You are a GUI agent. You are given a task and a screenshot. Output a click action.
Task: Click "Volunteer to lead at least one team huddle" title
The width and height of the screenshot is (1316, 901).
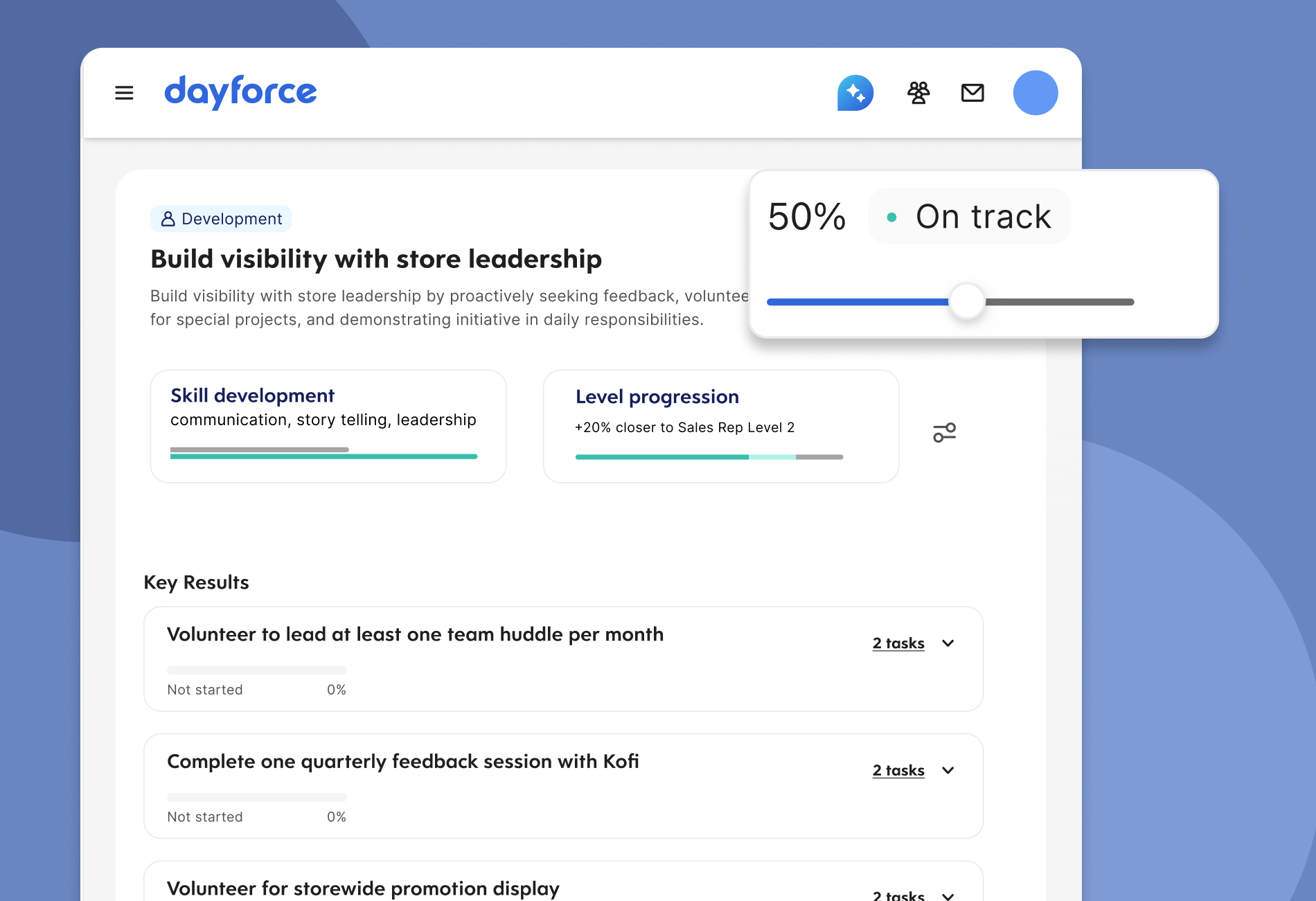click(x=416, y=634)
